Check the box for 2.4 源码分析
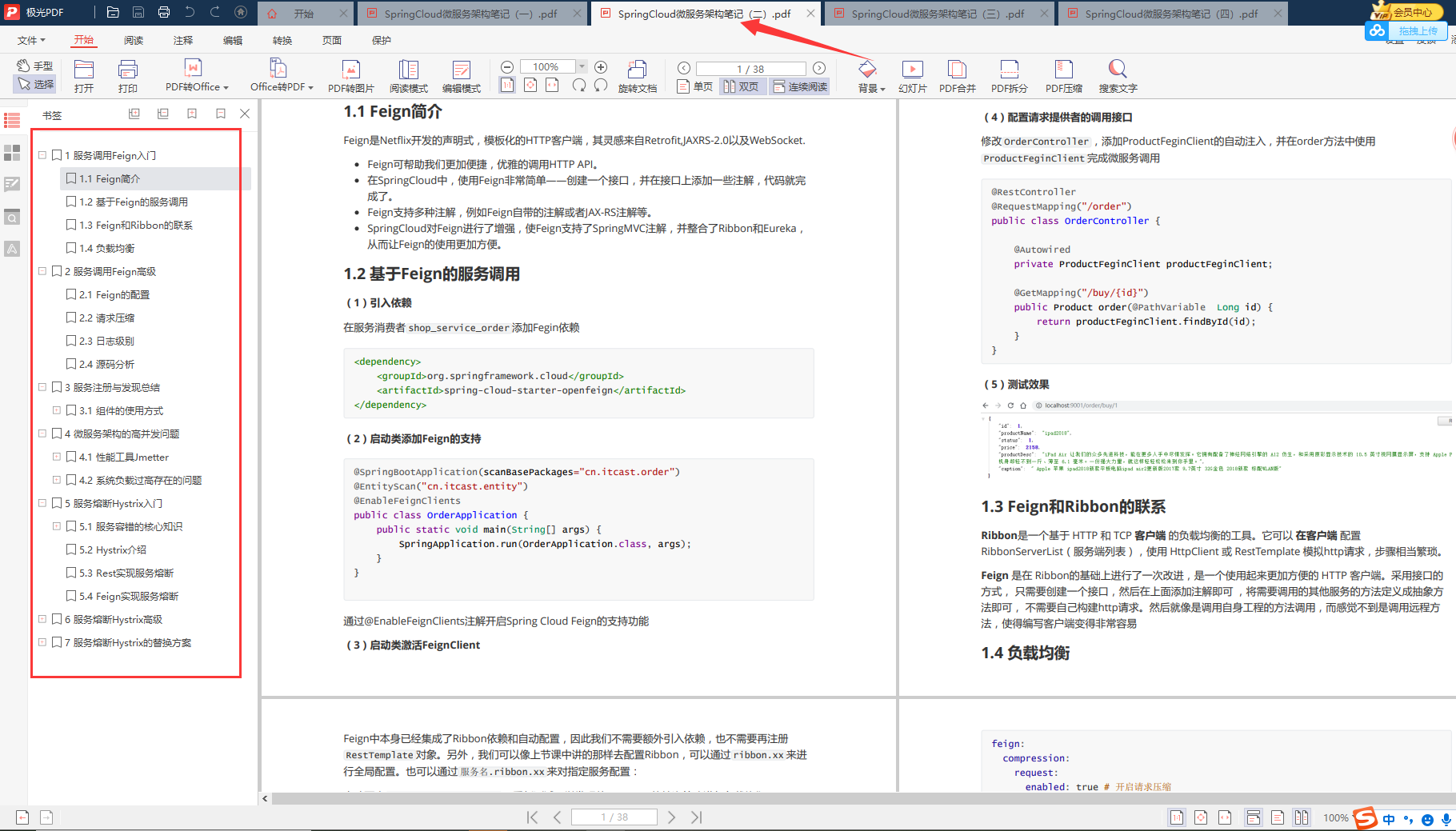1456x831 pixels. [x=71, y=364]
